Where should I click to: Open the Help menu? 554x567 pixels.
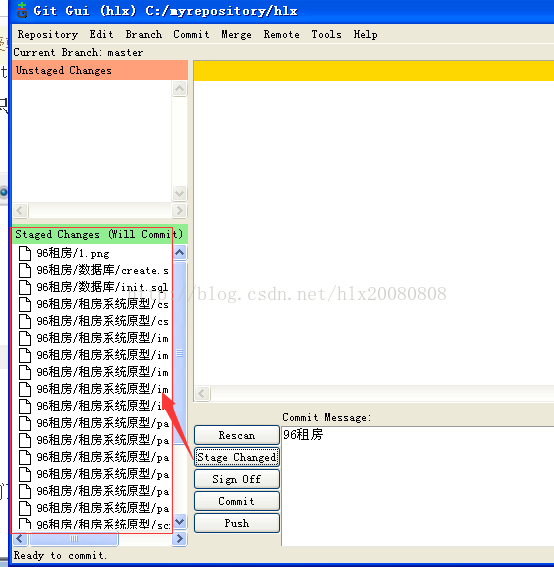pos(365,34)
